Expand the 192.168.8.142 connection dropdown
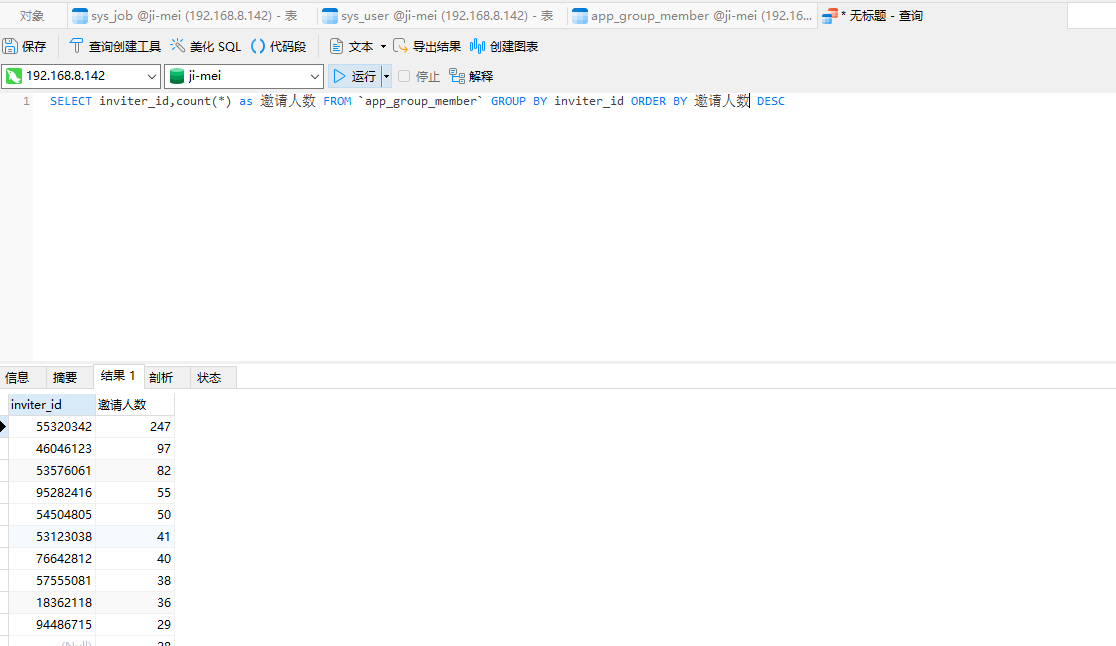 [x=152, y=76]
